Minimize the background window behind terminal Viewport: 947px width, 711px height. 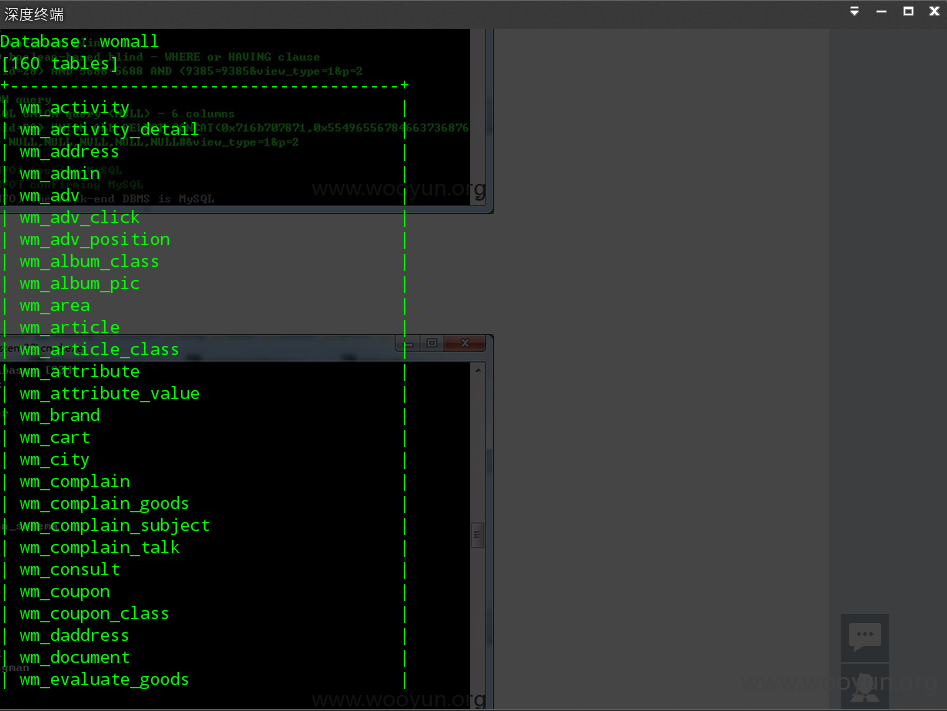[x=409, y=343]
